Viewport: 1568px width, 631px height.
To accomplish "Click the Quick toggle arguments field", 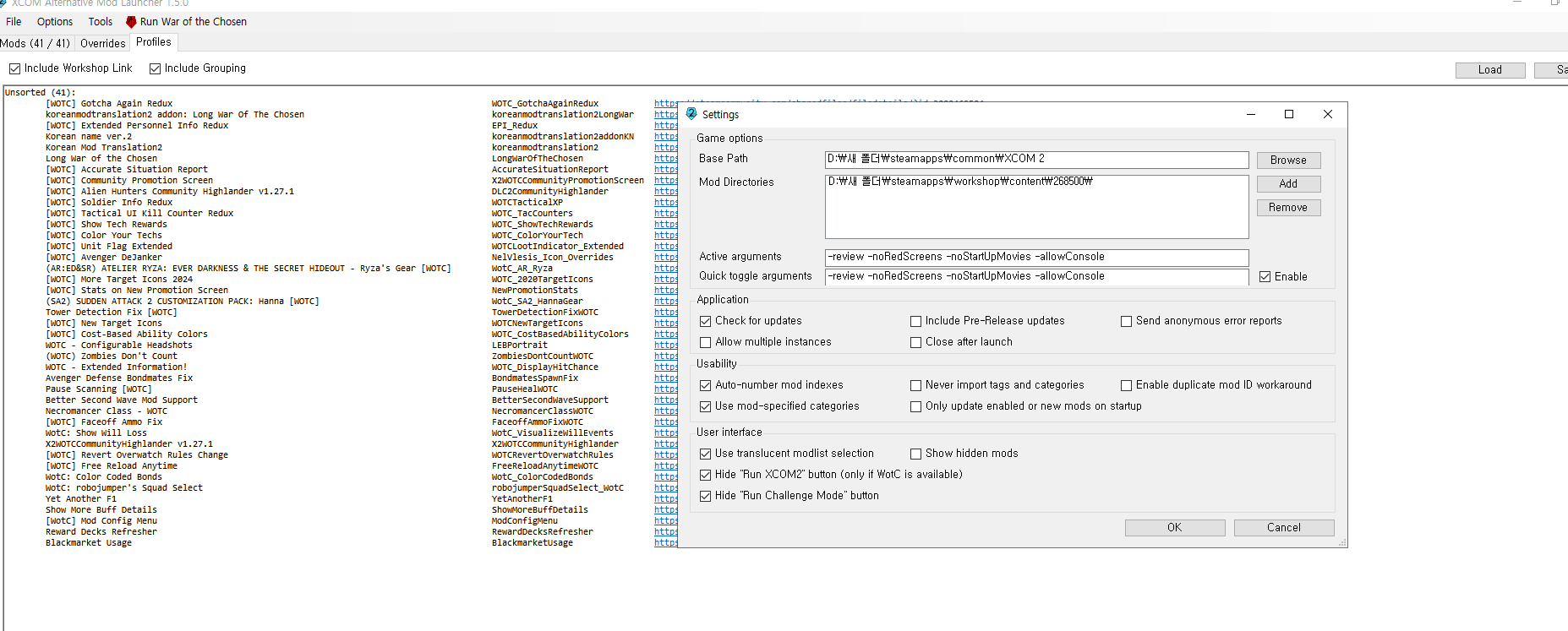I will click(1036, 276).
